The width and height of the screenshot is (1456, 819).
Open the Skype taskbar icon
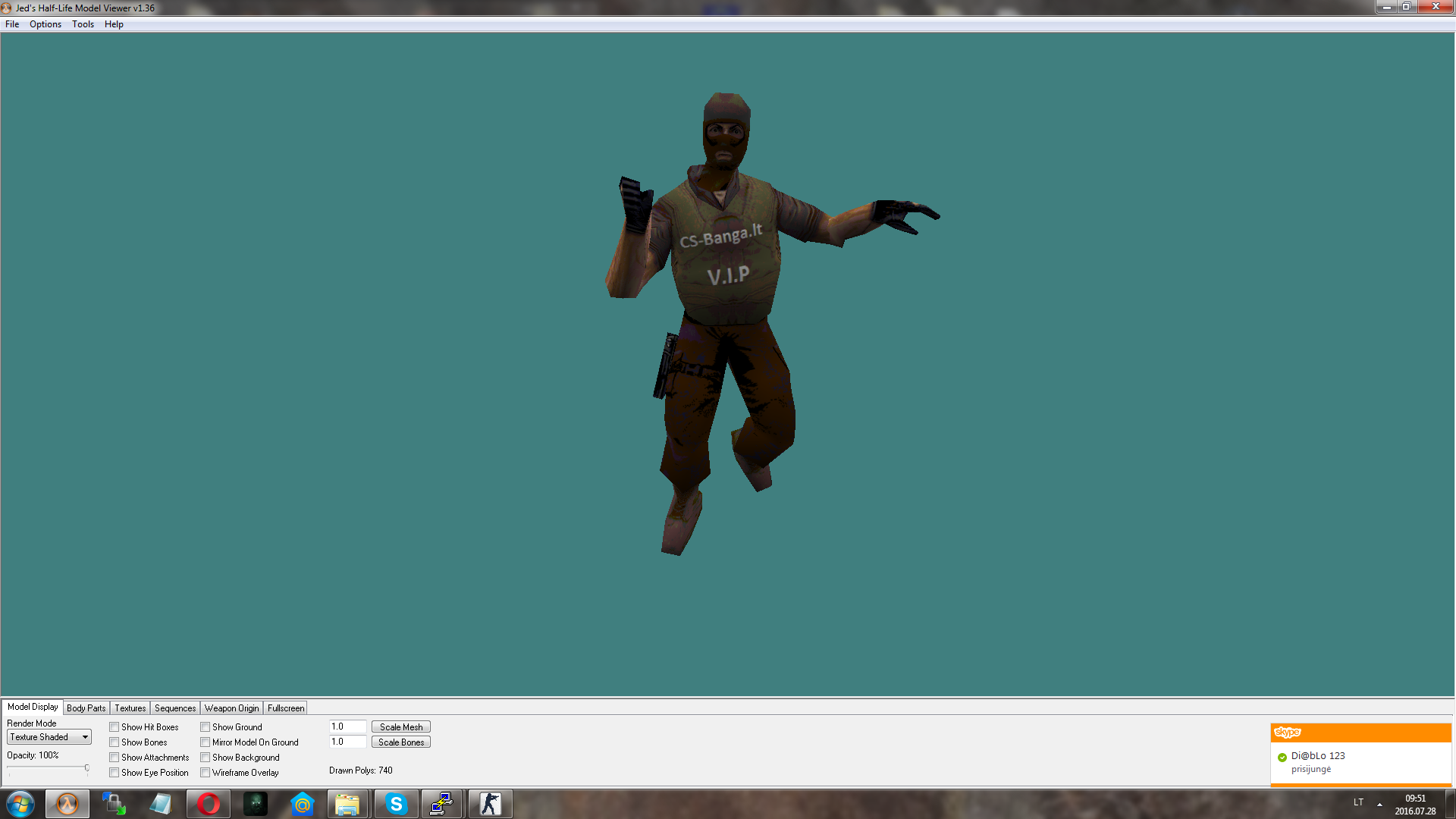(x=396, y=804)
